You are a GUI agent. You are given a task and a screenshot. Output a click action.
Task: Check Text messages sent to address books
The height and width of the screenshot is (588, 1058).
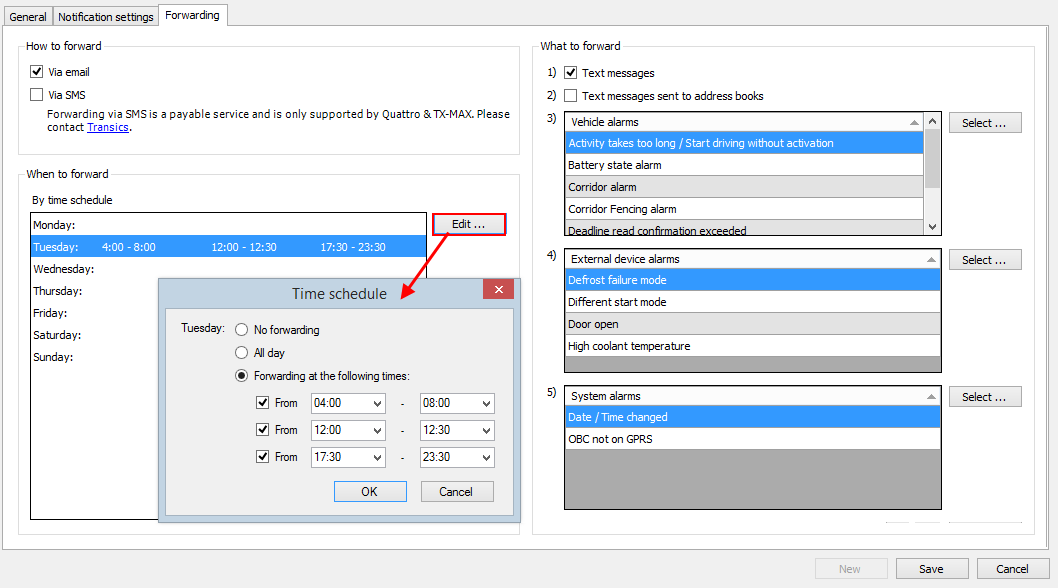click(570, 96)
